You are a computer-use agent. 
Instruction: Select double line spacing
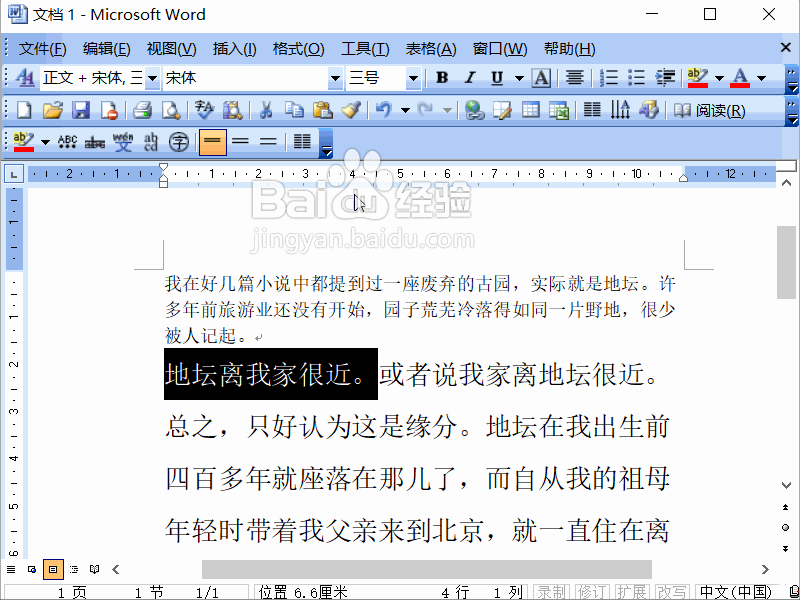268,142
